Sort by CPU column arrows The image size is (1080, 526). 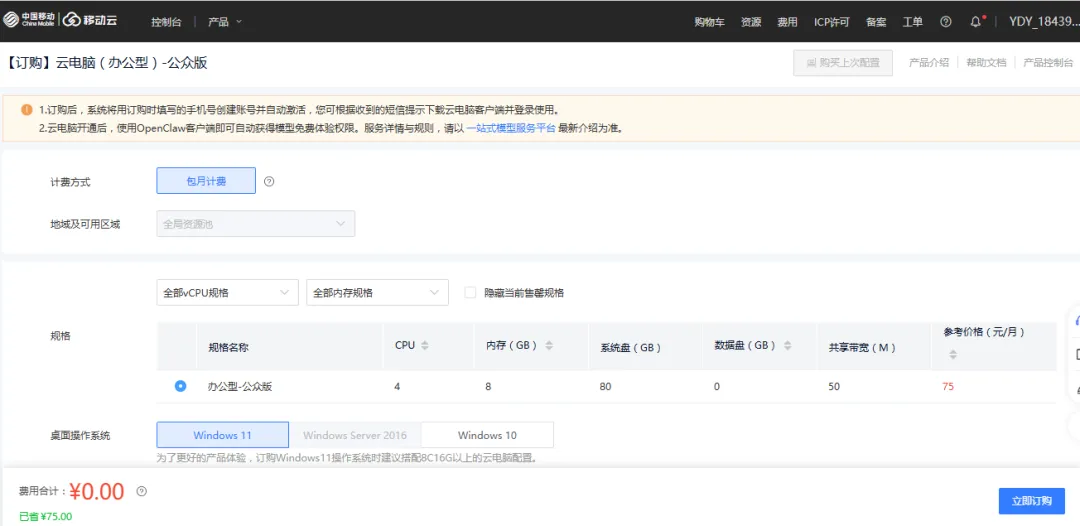click(x=424, y=346)
